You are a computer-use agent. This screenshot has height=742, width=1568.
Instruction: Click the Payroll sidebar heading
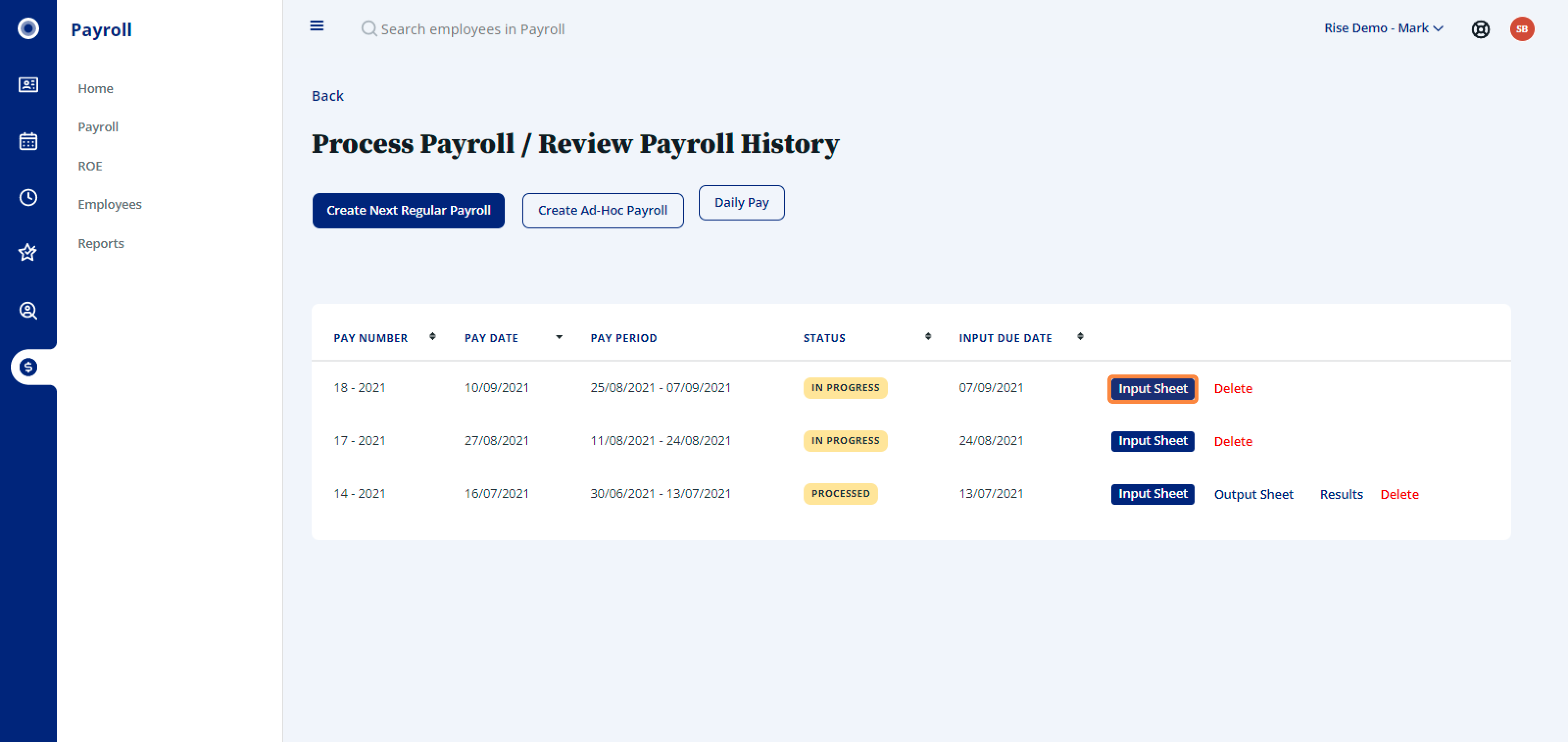coord(101,29)
